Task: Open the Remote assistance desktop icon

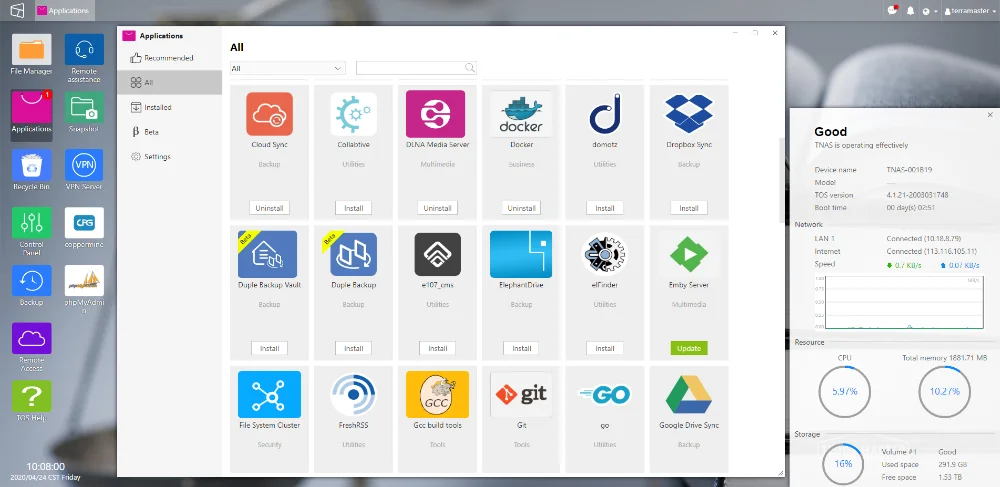Action: [x=84, y=50]
